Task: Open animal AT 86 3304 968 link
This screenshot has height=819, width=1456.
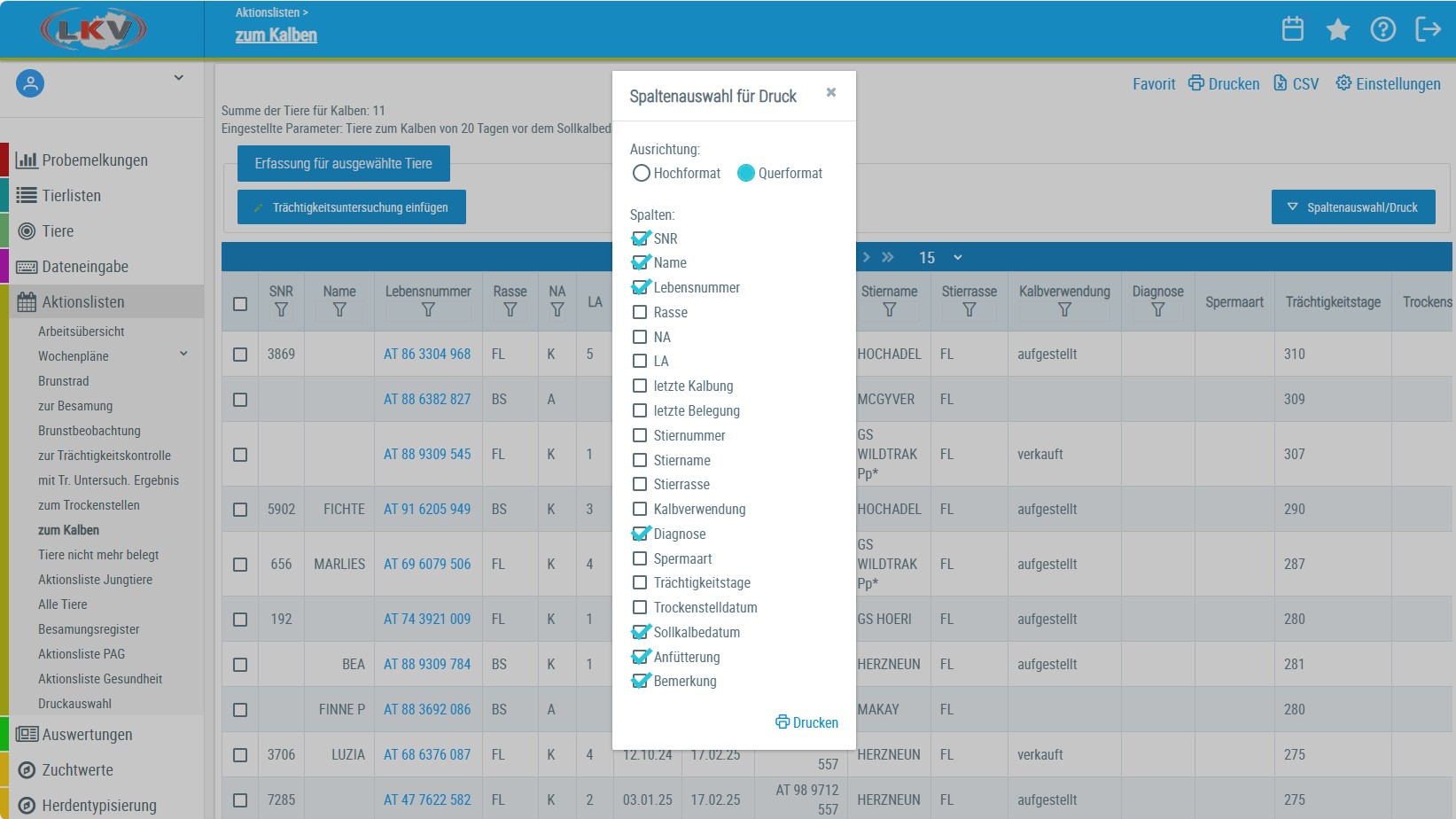Action: pyautogui.click(x=427, y=354)
